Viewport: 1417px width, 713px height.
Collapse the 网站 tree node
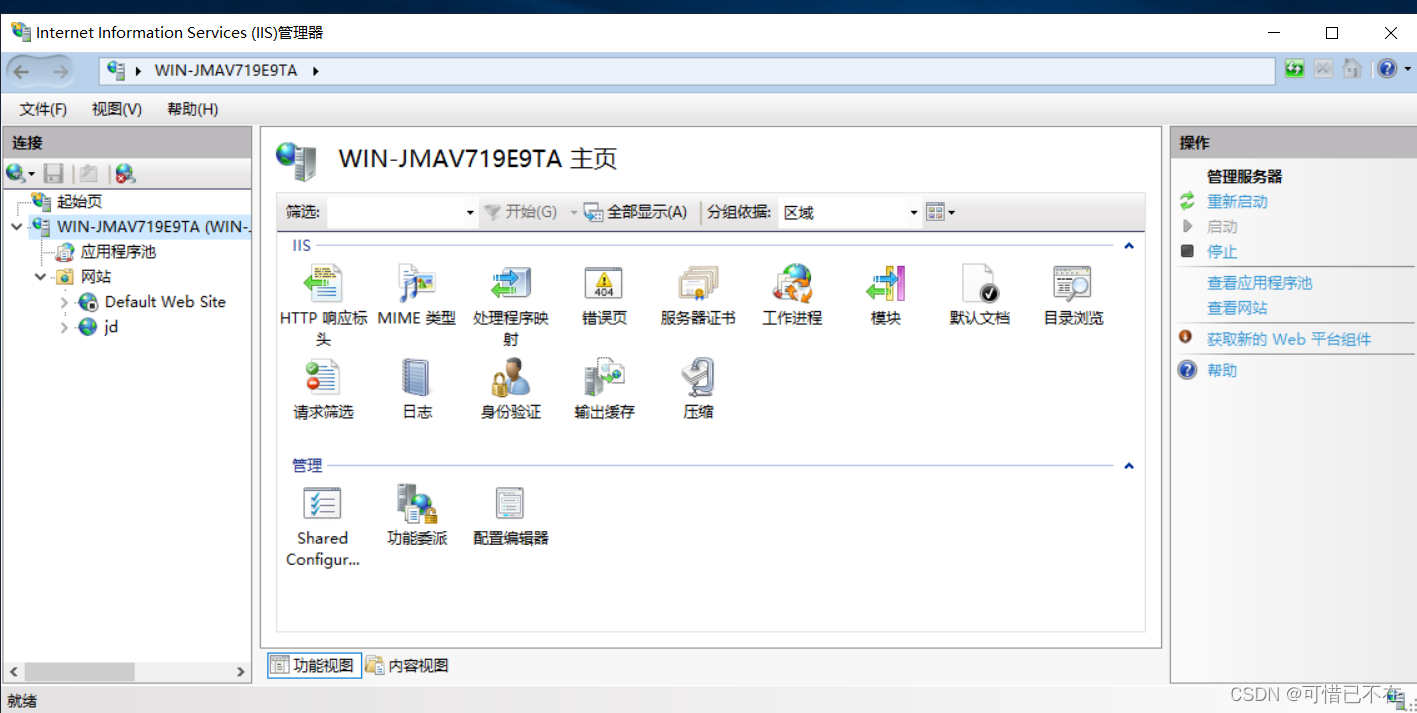41,277
